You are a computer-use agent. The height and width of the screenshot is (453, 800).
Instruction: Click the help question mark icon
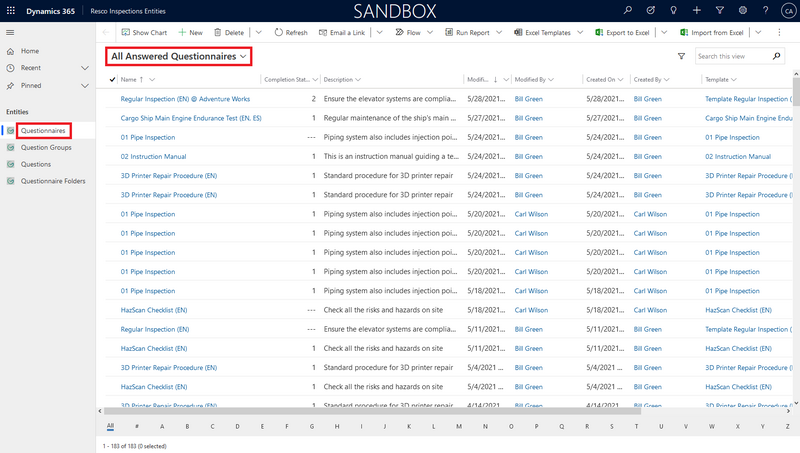click(765, 10)
